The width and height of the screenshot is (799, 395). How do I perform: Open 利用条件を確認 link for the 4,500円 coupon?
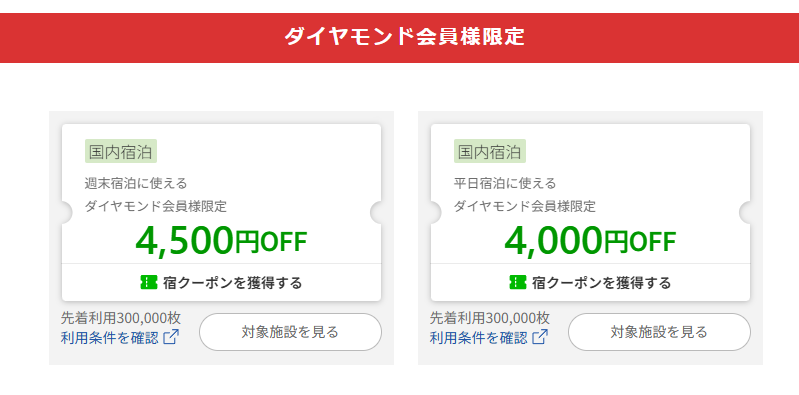[x=110, y=337]
